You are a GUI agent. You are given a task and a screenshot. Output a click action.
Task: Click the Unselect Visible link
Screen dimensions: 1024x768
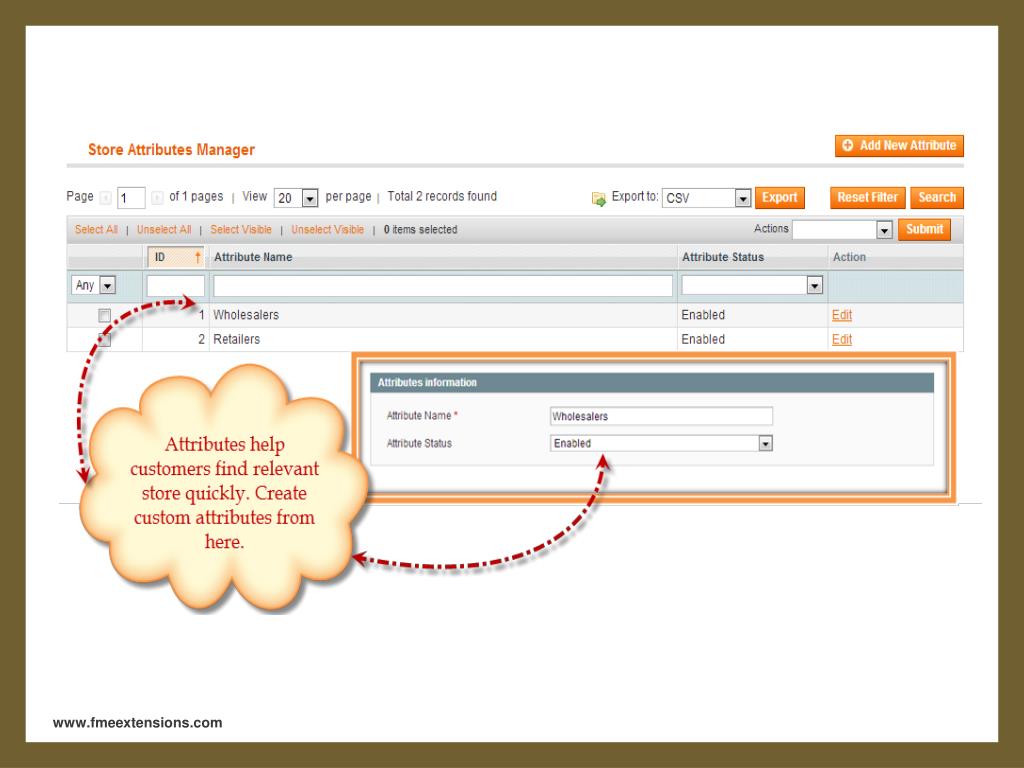coord(327,229)
